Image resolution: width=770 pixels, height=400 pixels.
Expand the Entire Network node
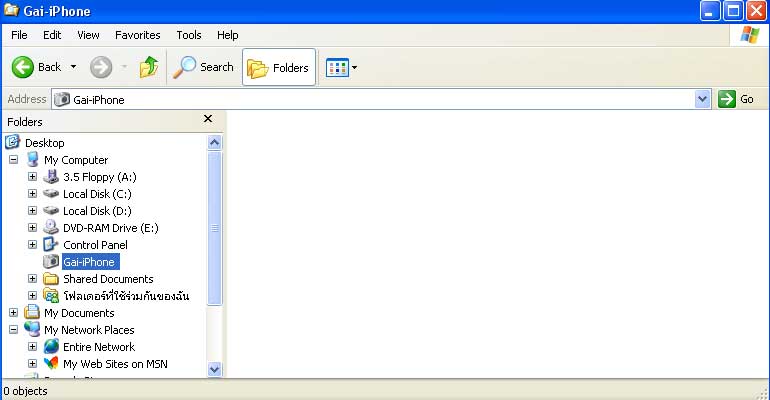(x=32, y=347)
